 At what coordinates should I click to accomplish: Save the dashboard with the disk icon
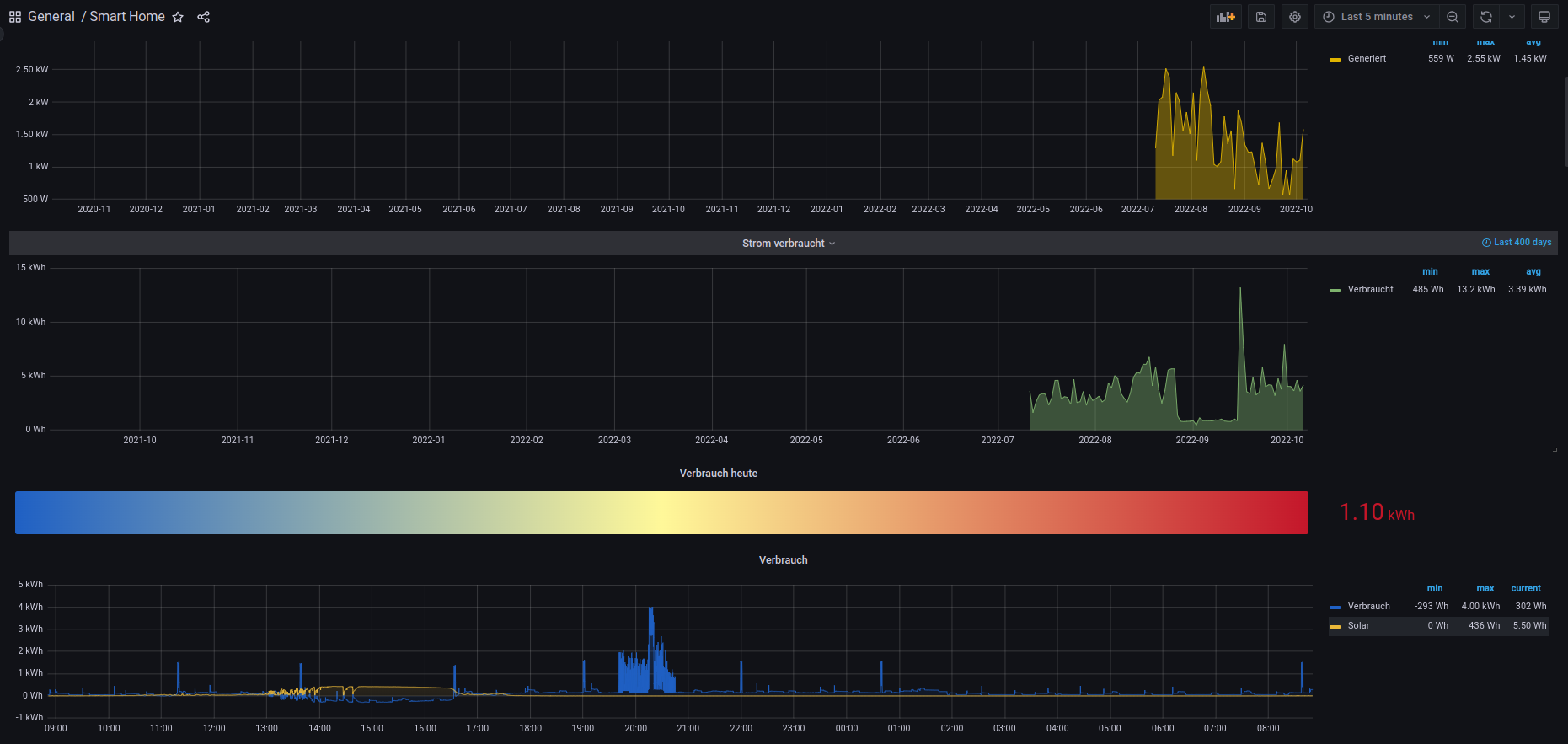[1260, 17]
